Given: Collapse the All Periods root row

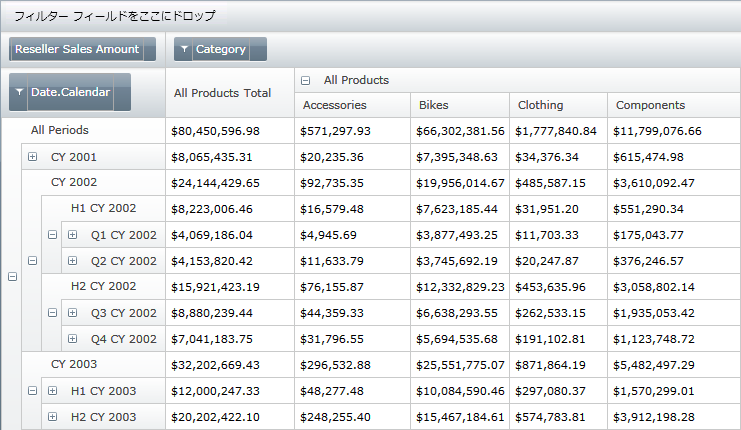Looking at the screenshot, I should click(x=12, y=278).
